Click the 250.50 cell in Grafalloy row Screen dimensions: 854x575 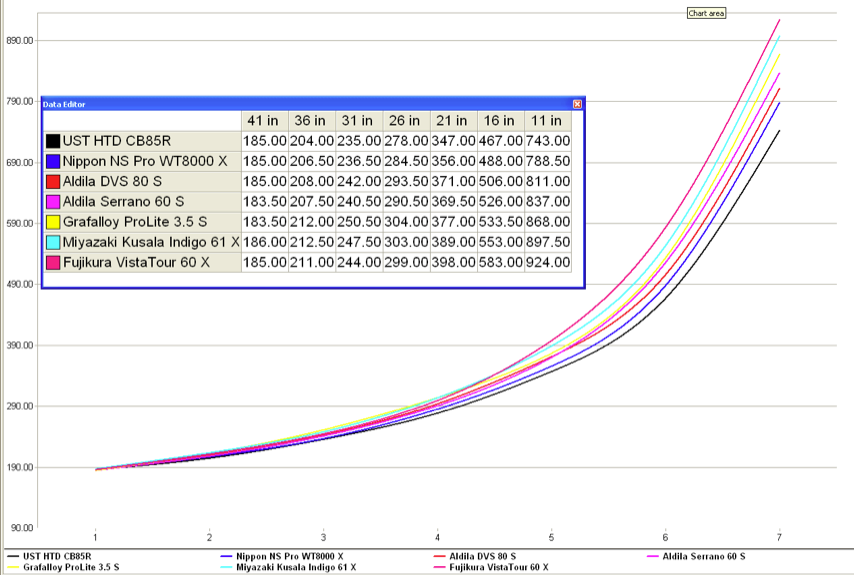pos(359,222)
